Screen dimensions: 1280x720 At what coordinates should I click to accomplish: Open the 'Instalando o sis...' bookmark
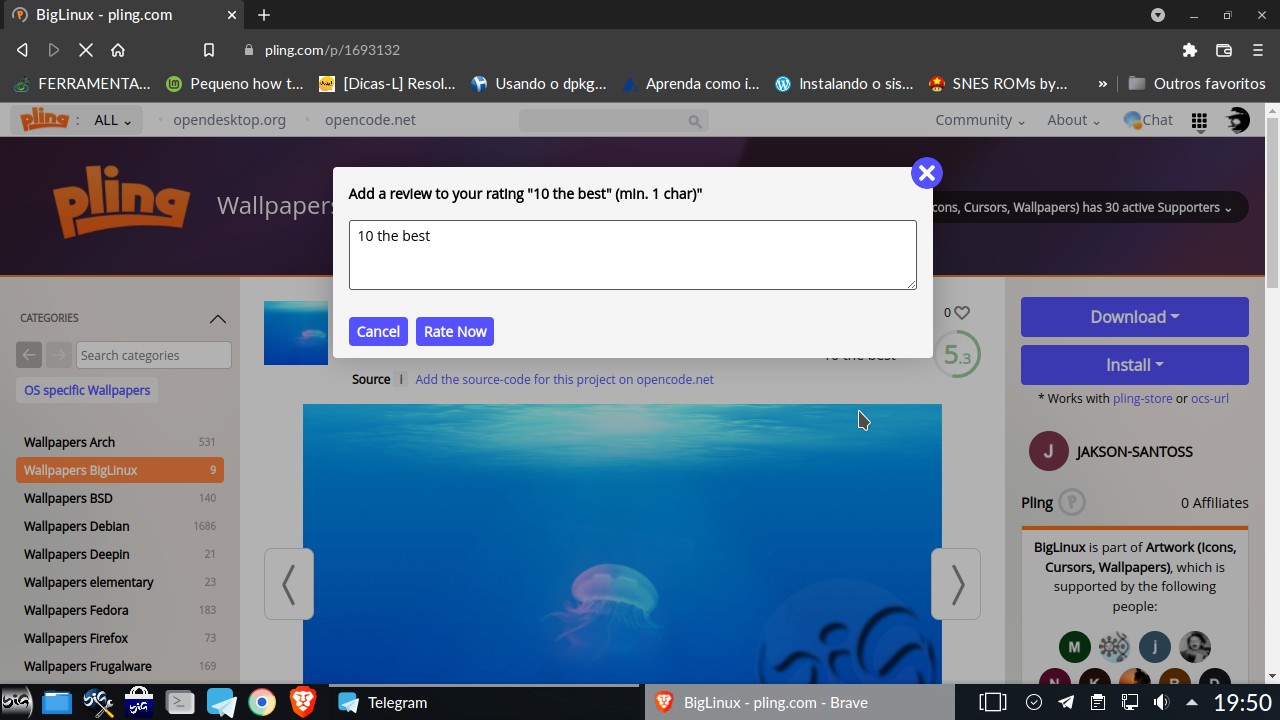844,84
